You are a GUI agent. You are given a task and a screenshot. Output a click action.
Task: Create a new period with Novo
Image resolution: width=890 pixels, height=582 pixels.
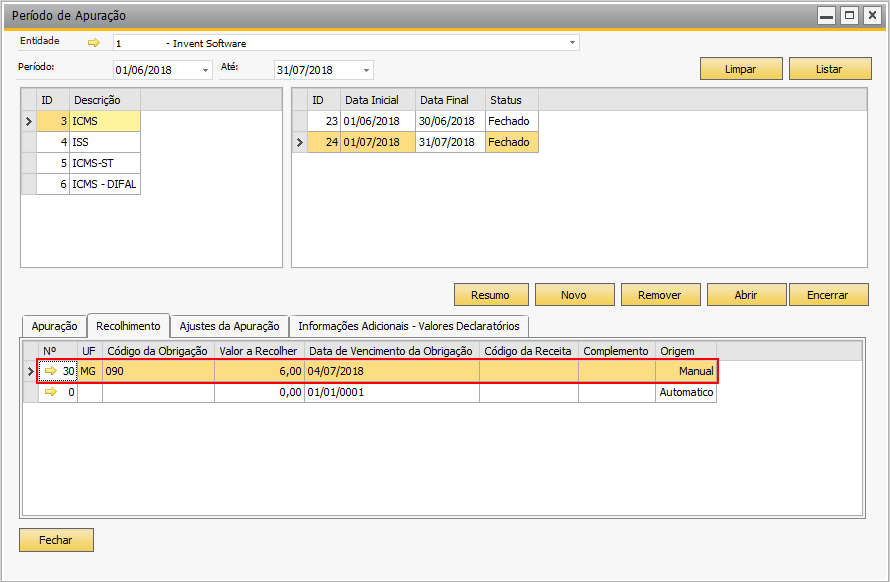tap(574, 295)
